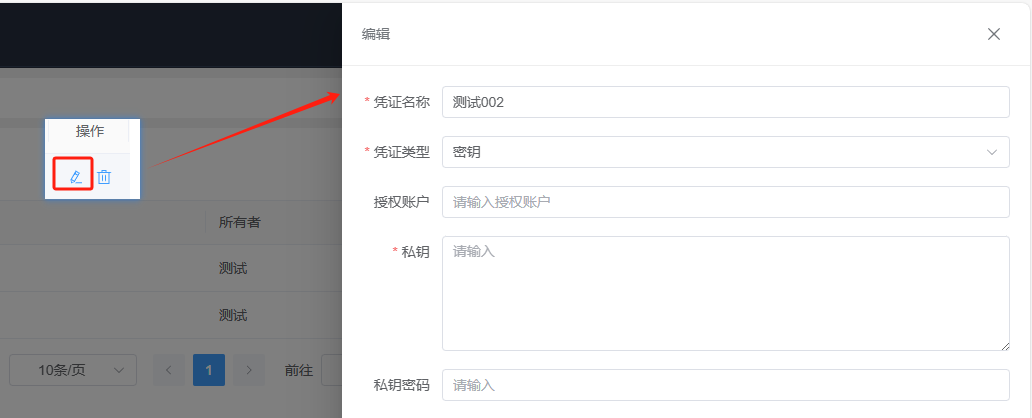Open the 10条/页 page size dropdown

pyautogui.click(x=73, y=370)
